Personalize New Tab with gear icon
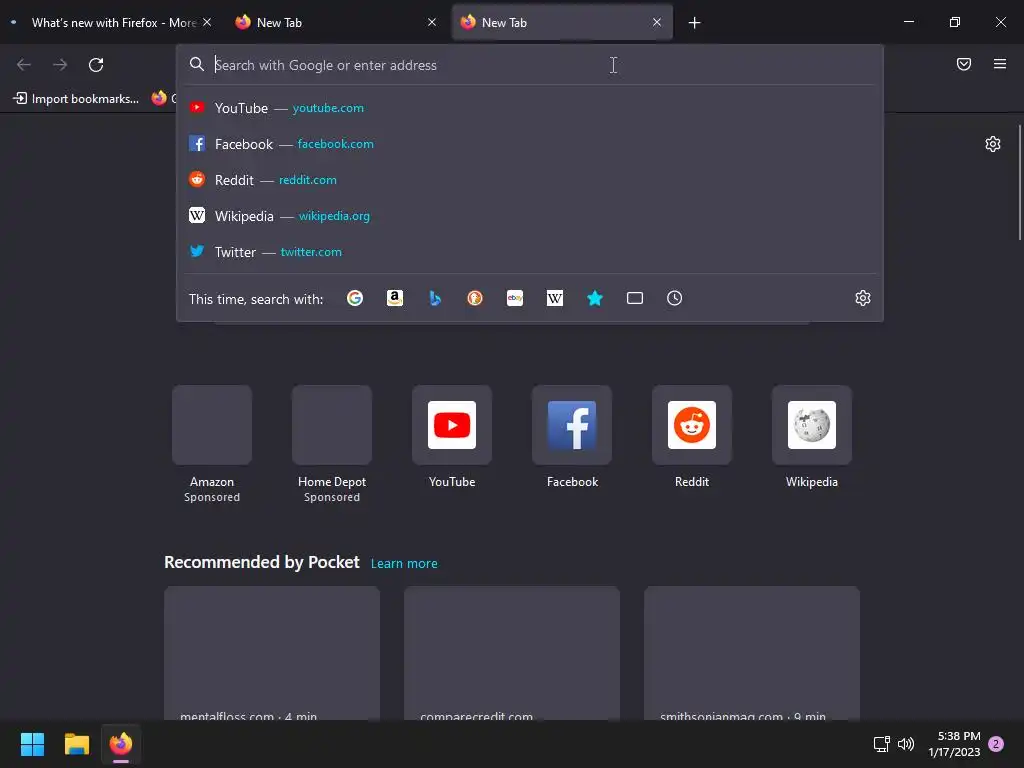1024x768 pixels. [x=993, y=144]
